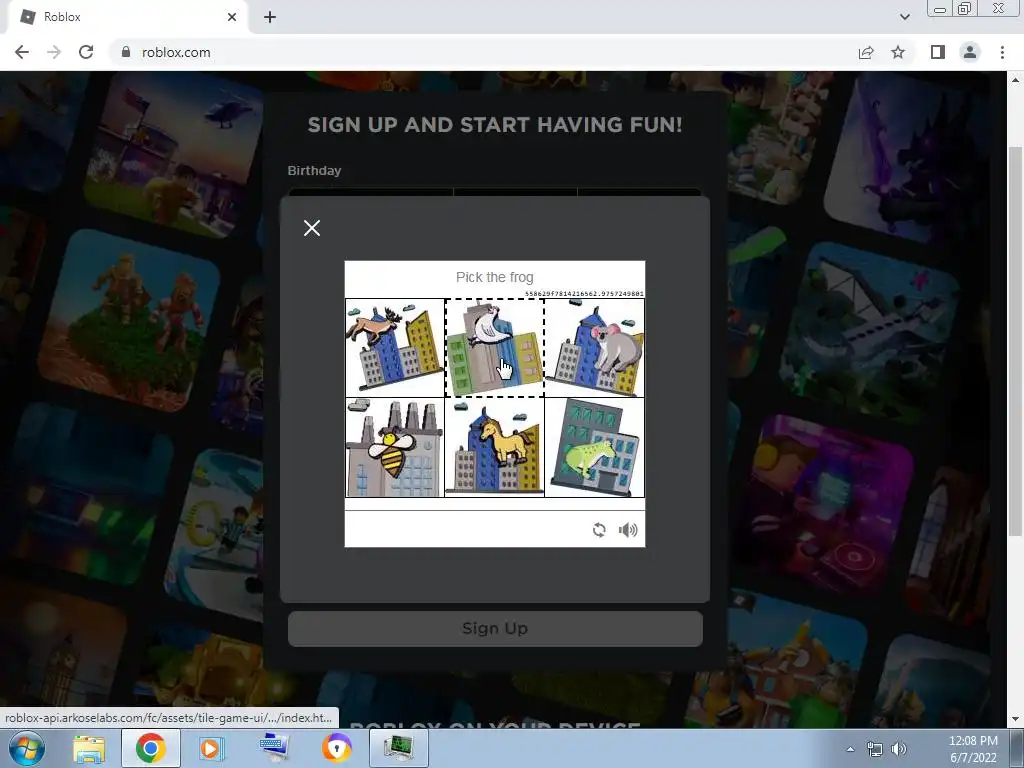Screen dimensions: 1024x768
Task: Switch to Chrome in taskbar
Action: point(151,748)
